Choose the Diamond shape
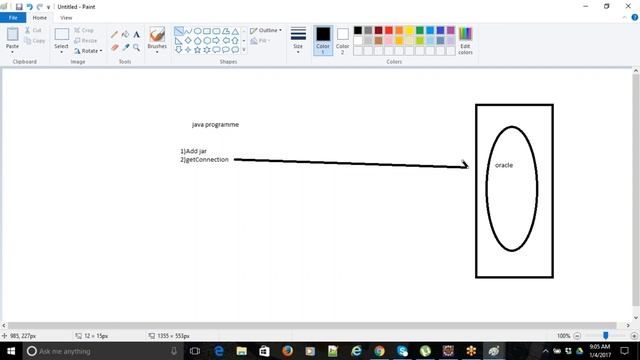This screenshot has width=640, height=360. [188, 40]
